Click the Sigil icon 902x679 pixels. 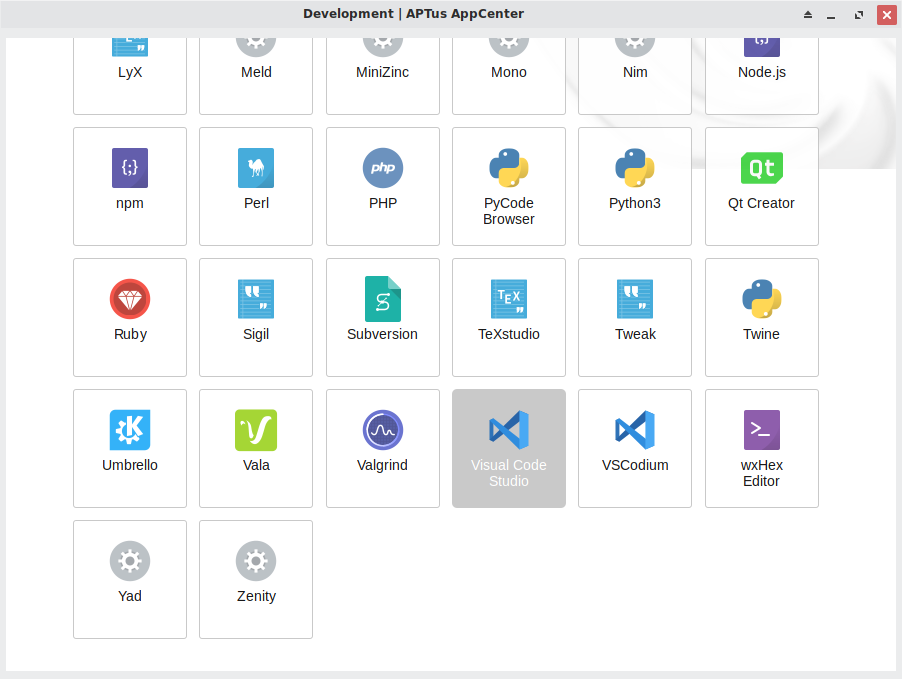pyautogui.click(x=256, y=299)
